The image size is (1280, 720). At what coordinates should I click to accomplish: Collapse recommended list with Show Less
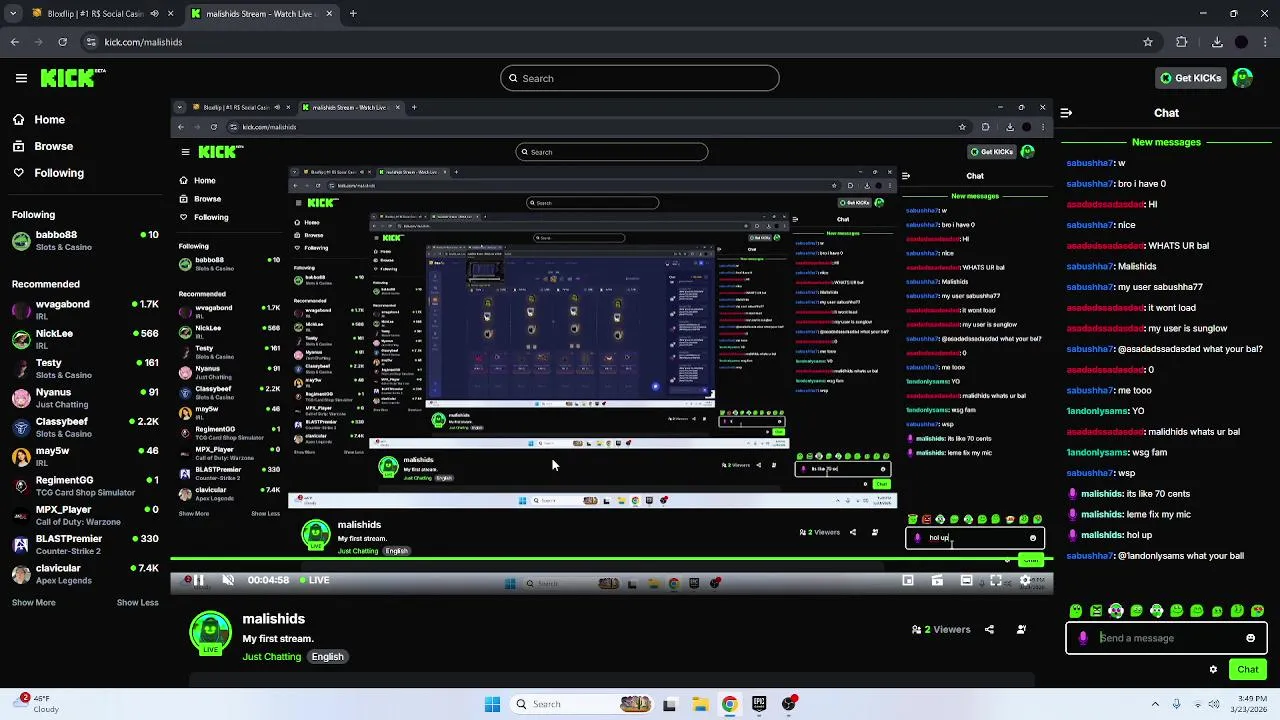(x=137, y=603)
